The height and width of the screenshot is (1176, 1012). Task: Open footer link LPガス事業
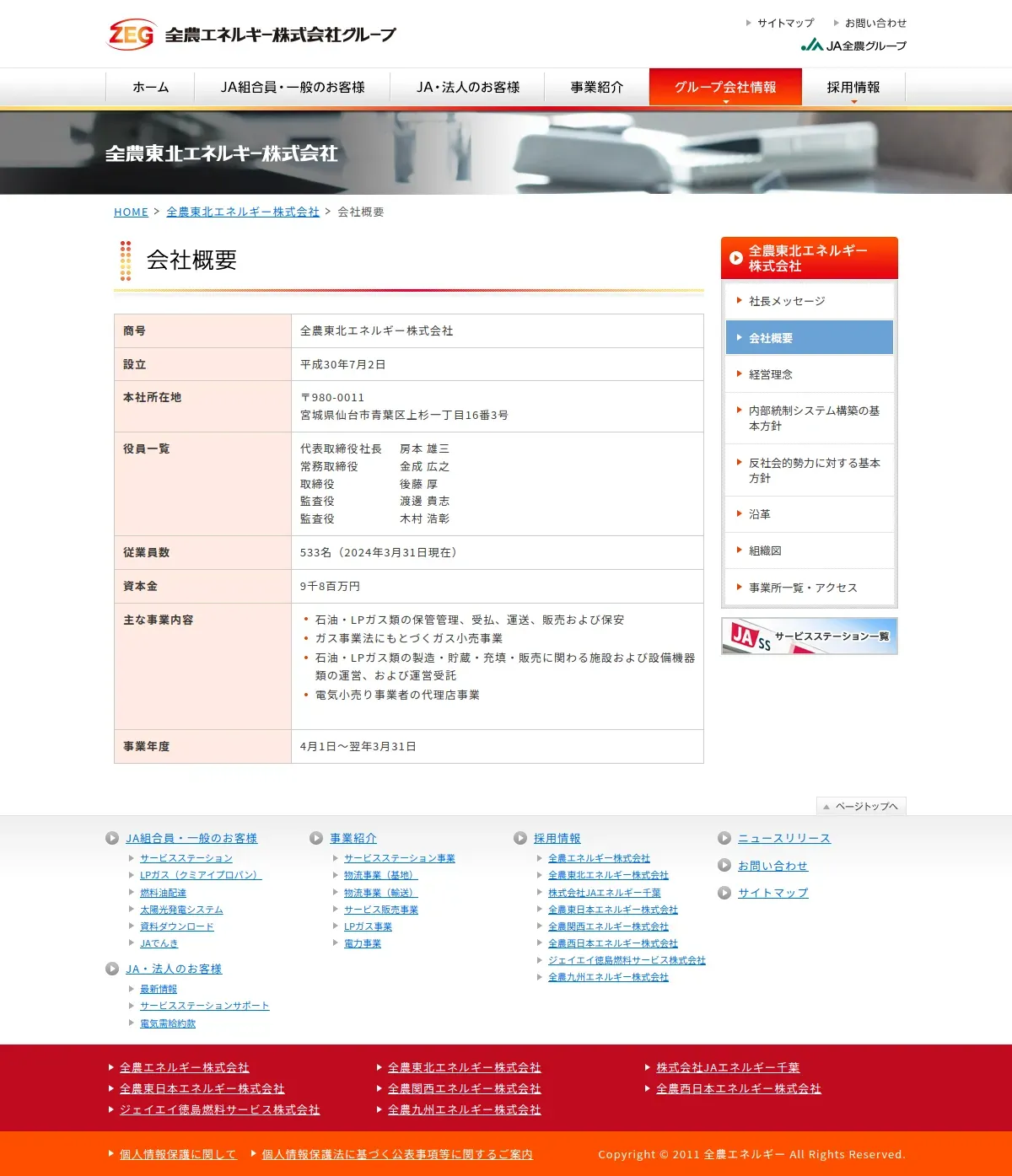coord(368,926)
